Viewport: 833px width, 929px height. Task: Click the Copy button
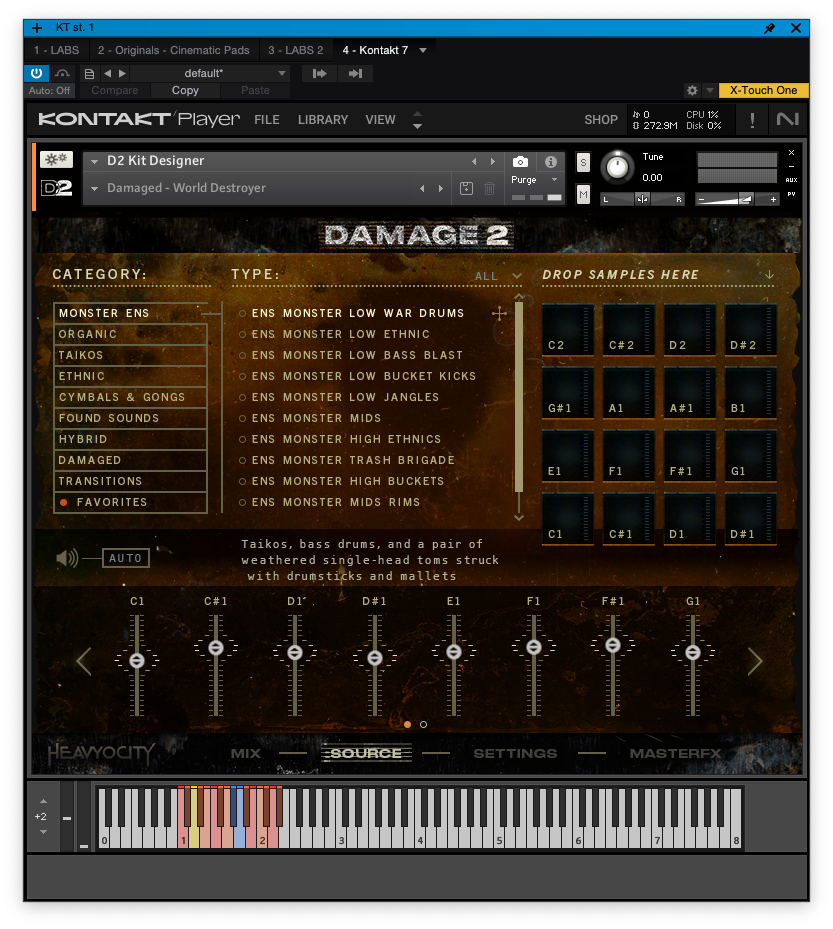[185, 90]
